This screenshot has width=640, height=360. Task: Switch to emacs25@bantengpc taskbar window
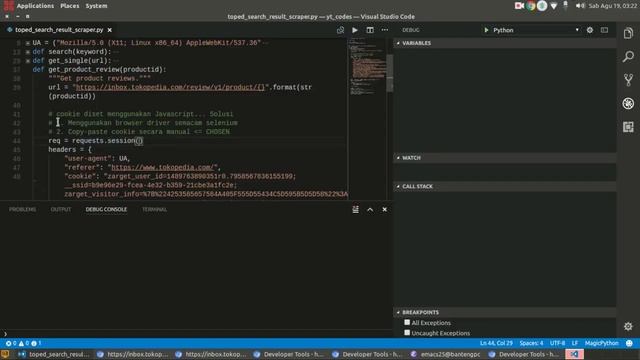coord(445,354)
